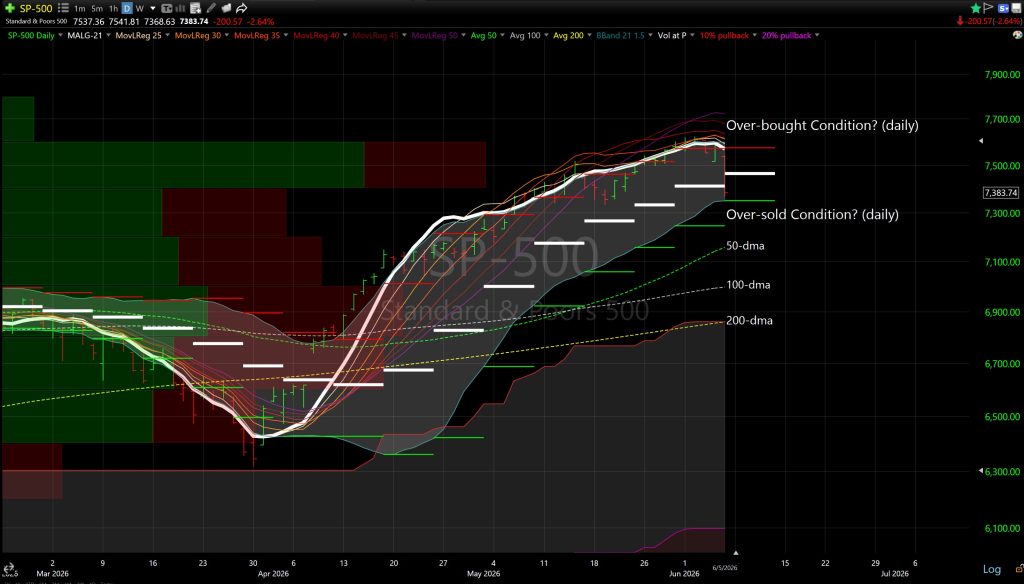Select the '50-dma' chart label
This screenshot has width=1024, height=584.
[745, 246]
